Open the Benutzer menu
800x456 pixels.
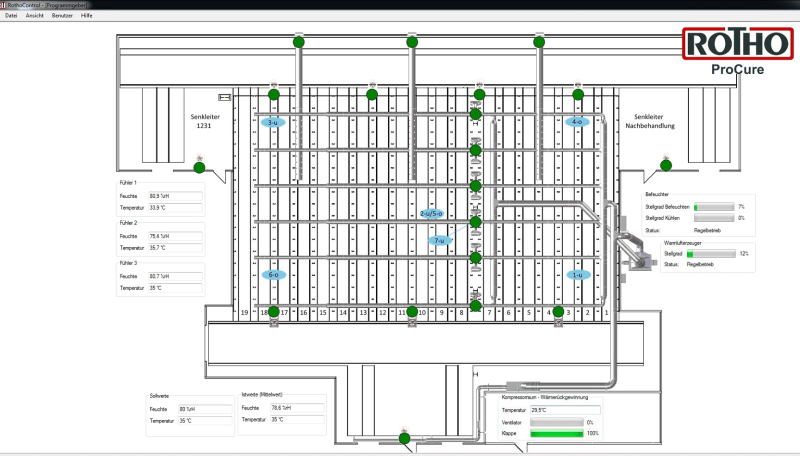(x=62, y=15)
